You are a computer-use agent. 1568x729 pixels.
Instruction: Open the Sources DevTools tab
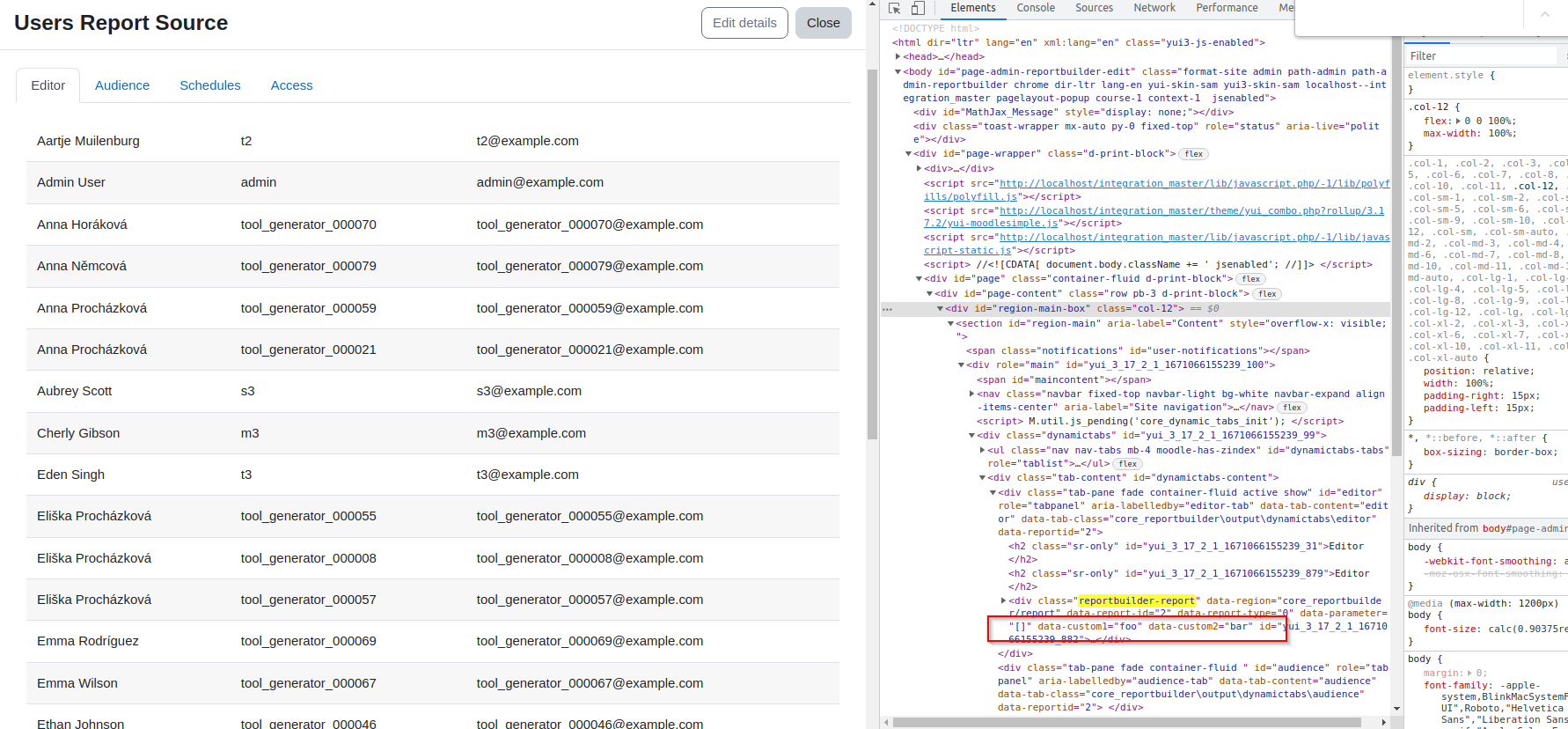point(1094,8)
